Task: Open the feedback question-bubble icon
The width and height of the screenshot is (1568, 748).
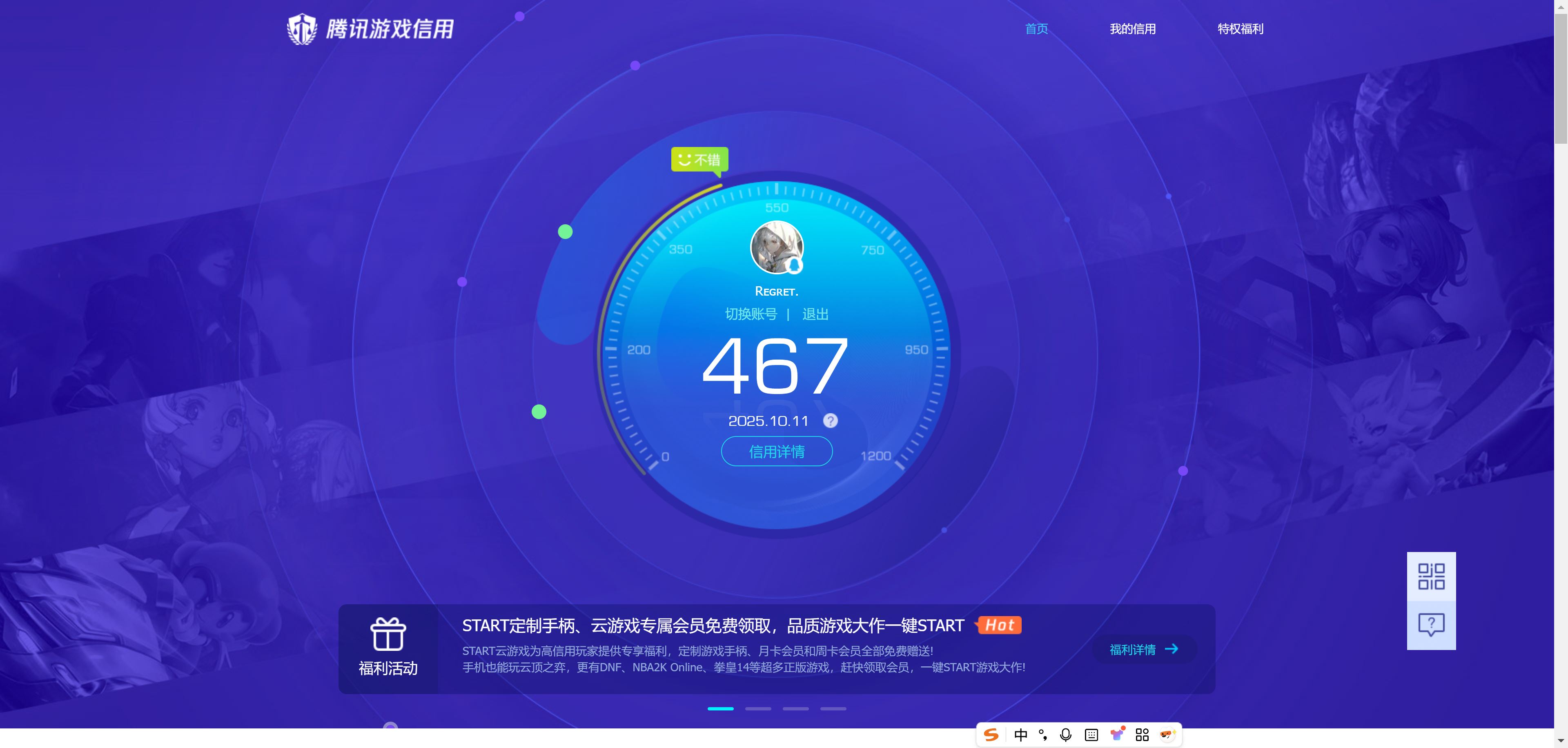Action: pyautogui.click(x=1431, y=624)
